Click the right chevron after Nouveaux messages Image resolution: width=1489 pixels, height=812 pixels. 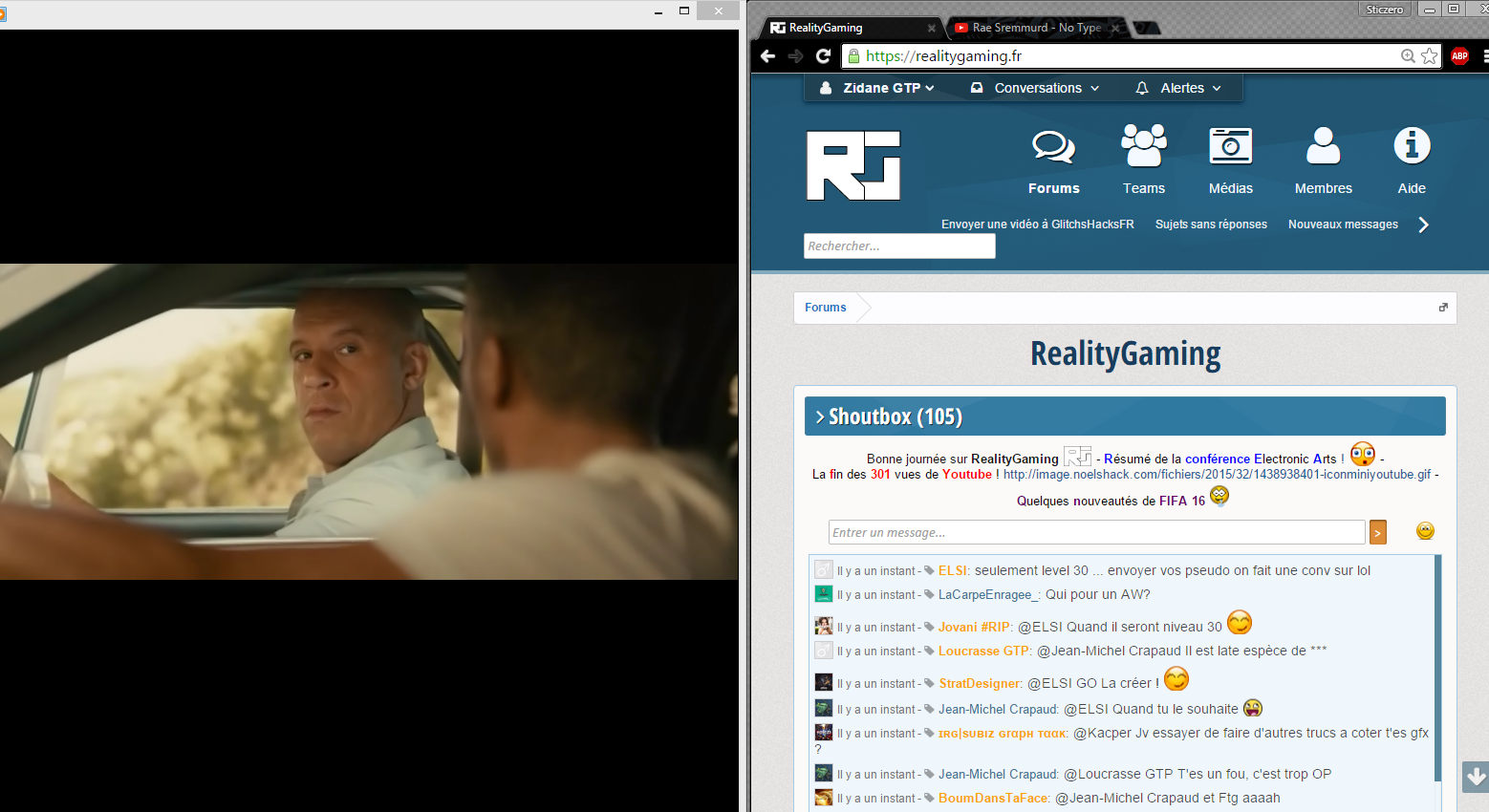click(1423, 224)
